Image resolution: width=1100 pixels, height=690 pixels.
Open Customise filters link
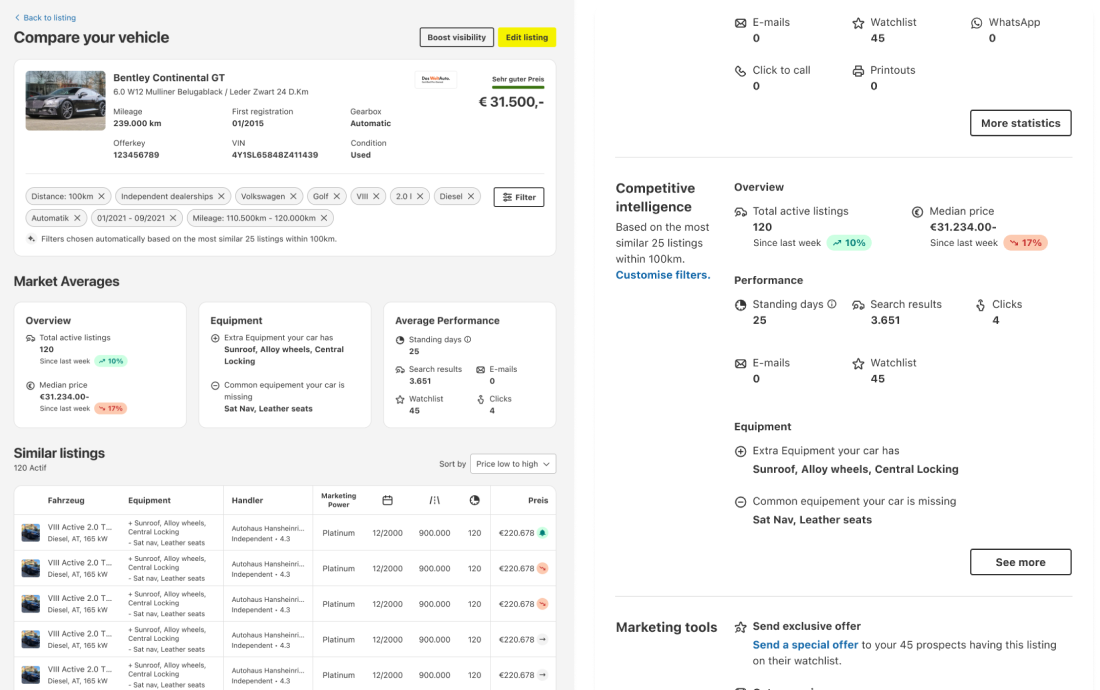[663, 275]
